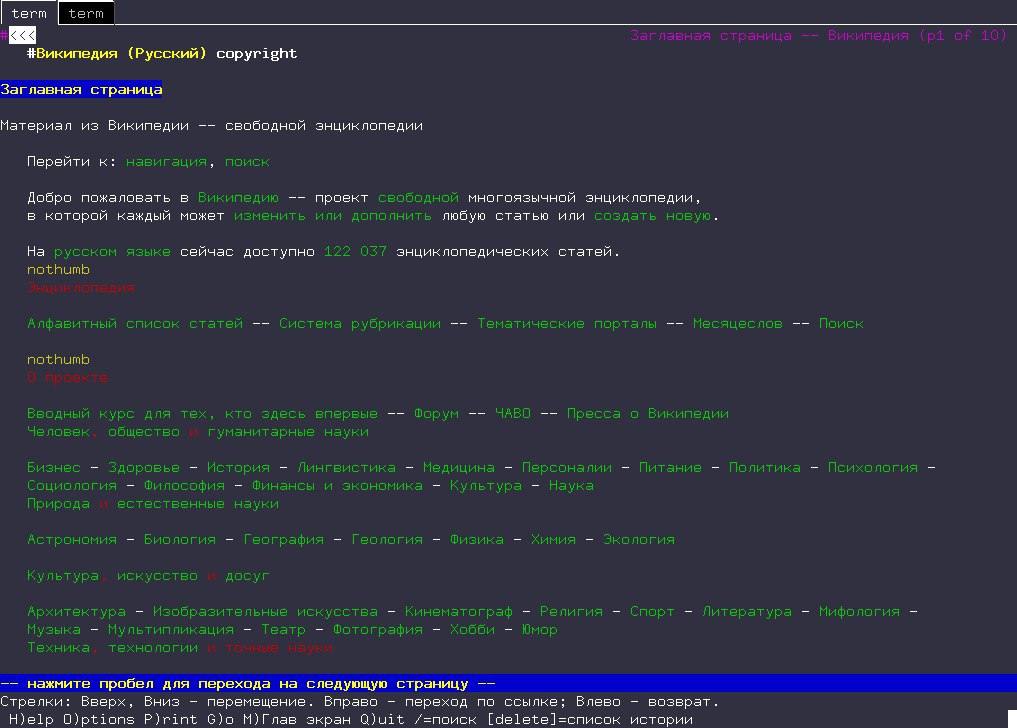Go to the Форум link

point(436,413)
